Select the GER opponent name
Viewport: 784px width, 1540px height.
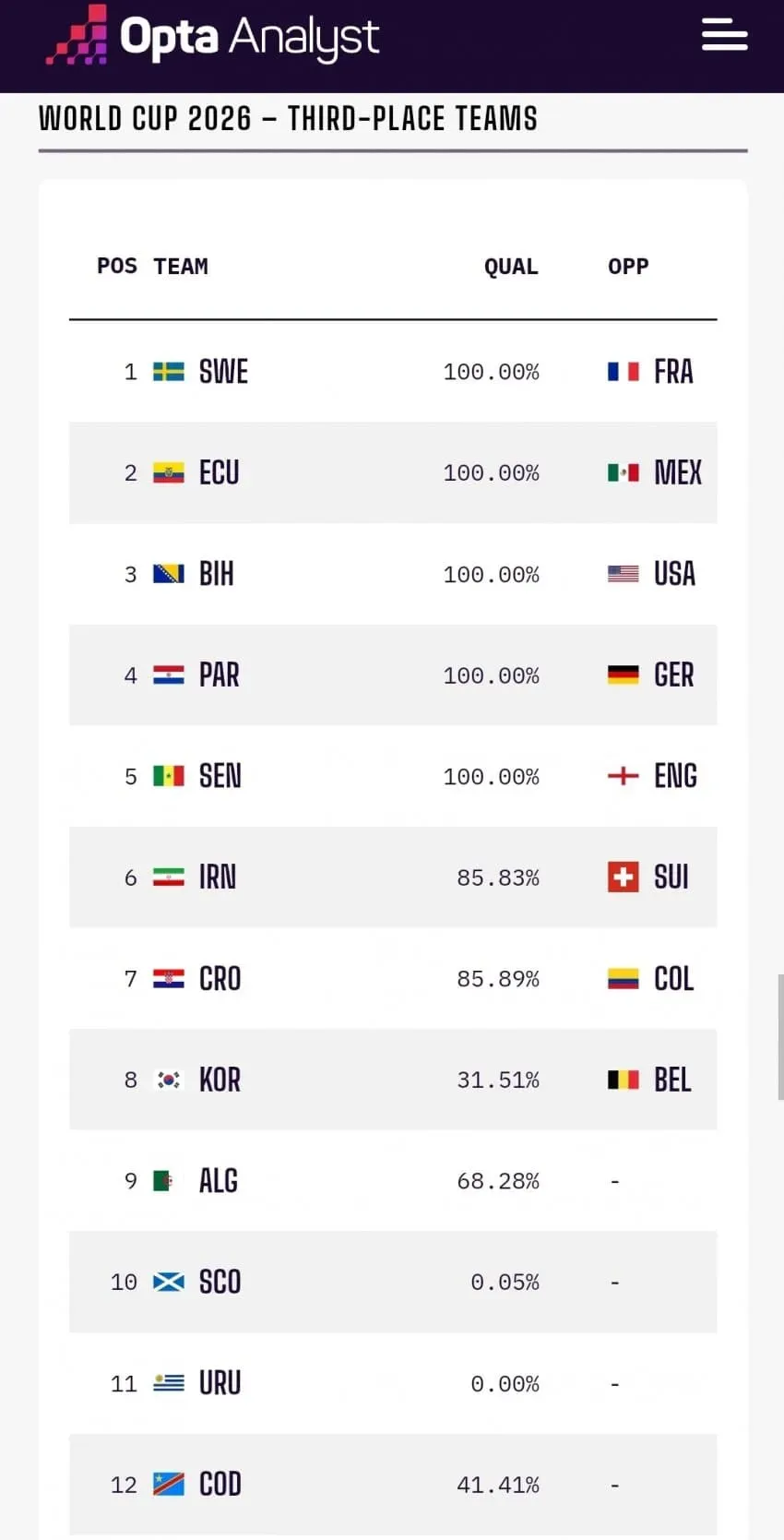point(674,674)
